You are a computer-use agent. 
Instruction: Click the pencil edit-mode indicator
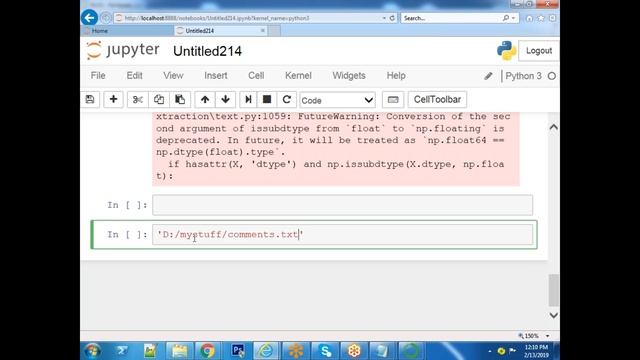click(x=488, y=76)
